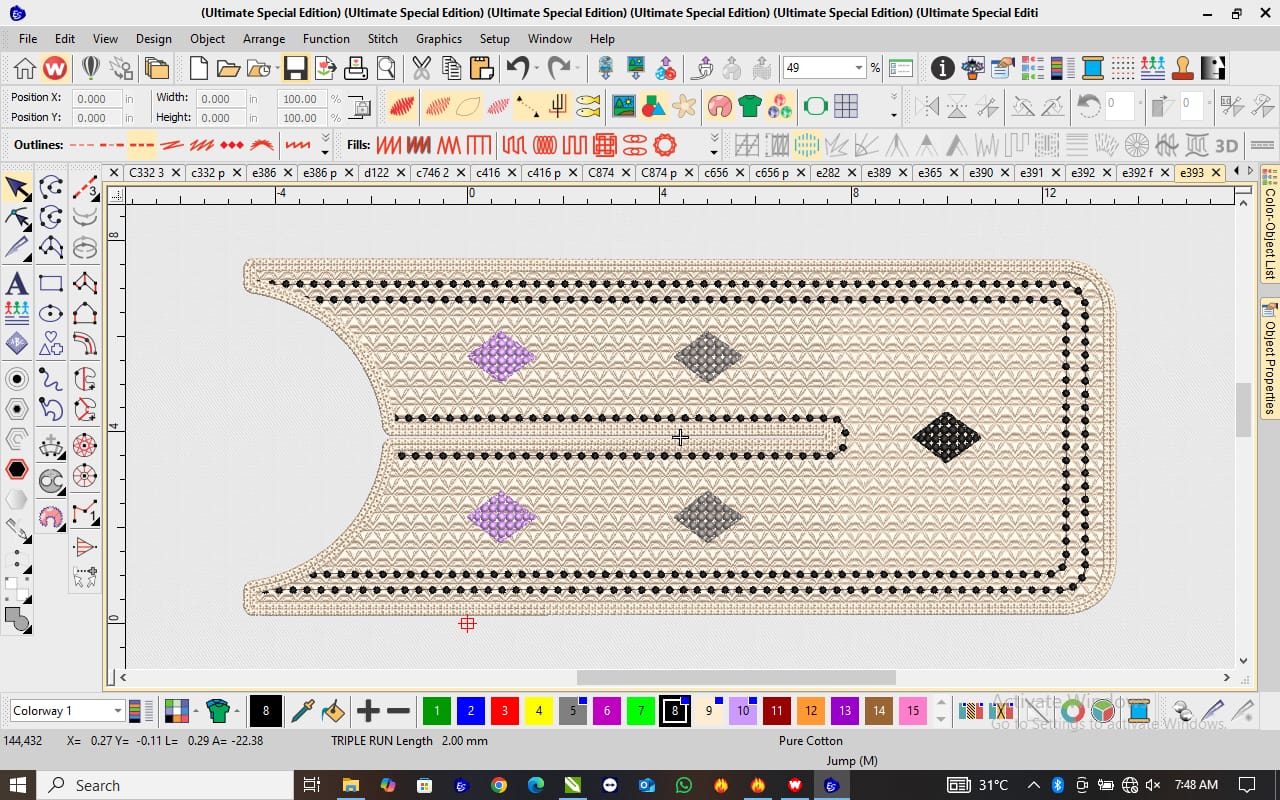Print the design using the printer icon
The image size is (1280, 800).
[356, 68]
